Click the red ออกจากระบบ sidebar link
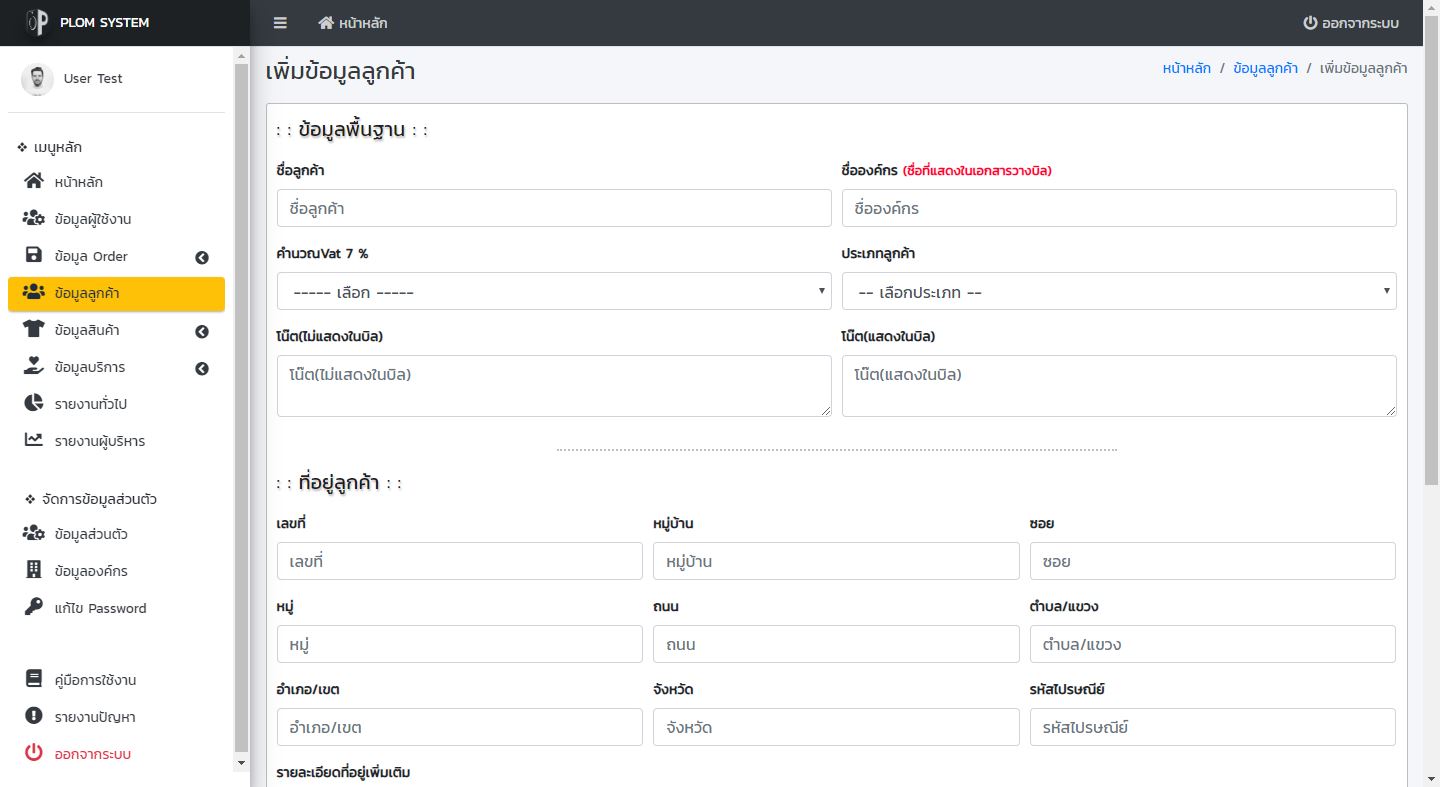The height and width of the screenshot is (787, 1440). 92,754
